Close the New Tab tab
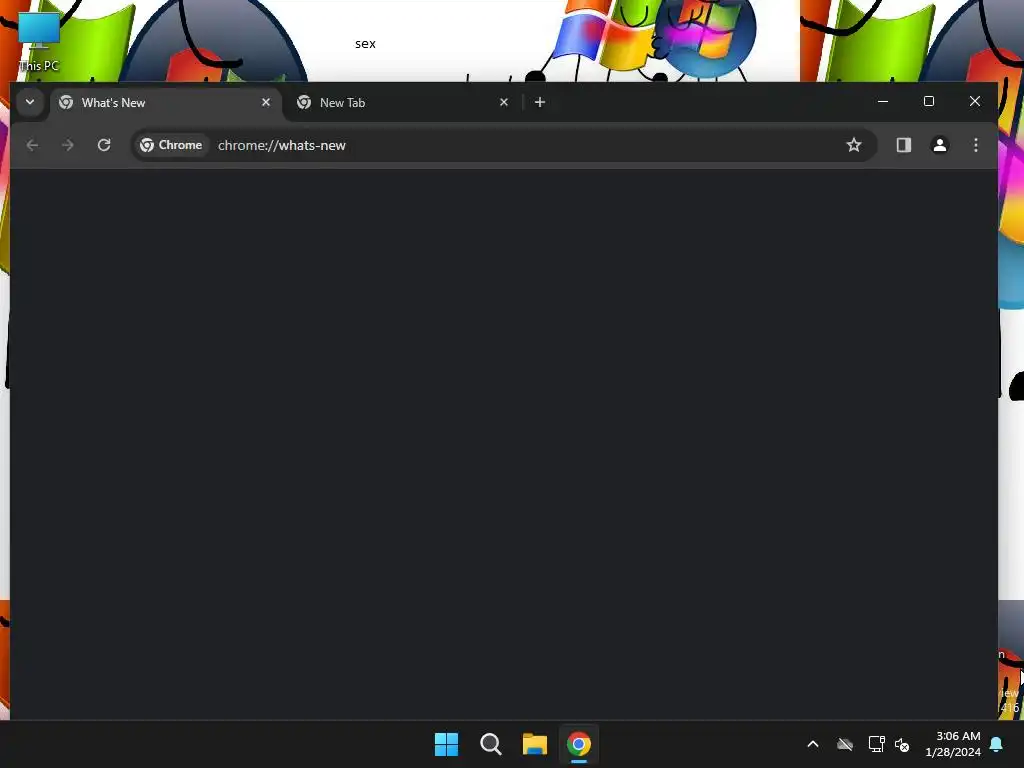The height and width of the screenshot is (768, 1024). click(x=504, y=102)
